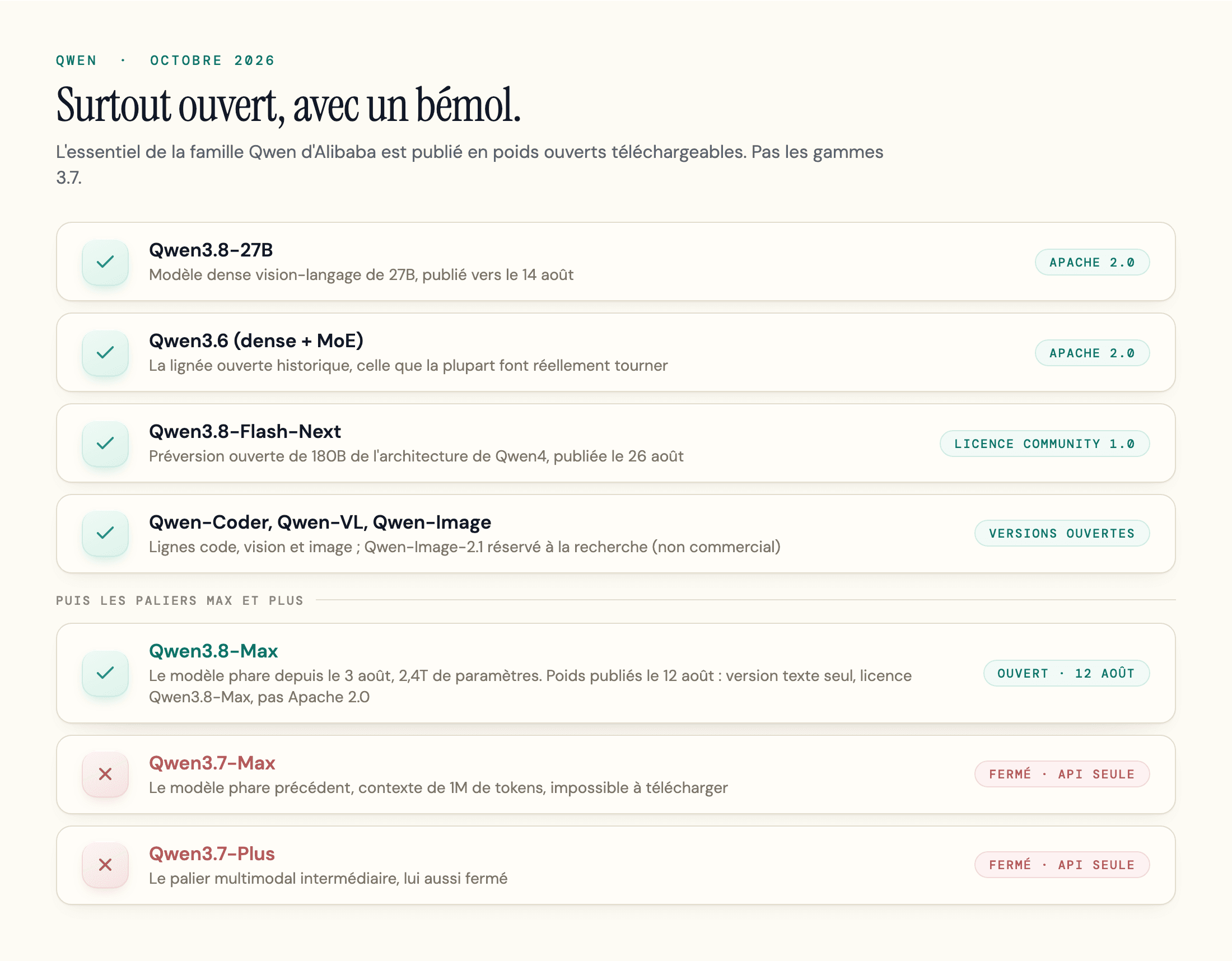Click the checkmark icon beside Qwen3.8-Max

point(105,673)
